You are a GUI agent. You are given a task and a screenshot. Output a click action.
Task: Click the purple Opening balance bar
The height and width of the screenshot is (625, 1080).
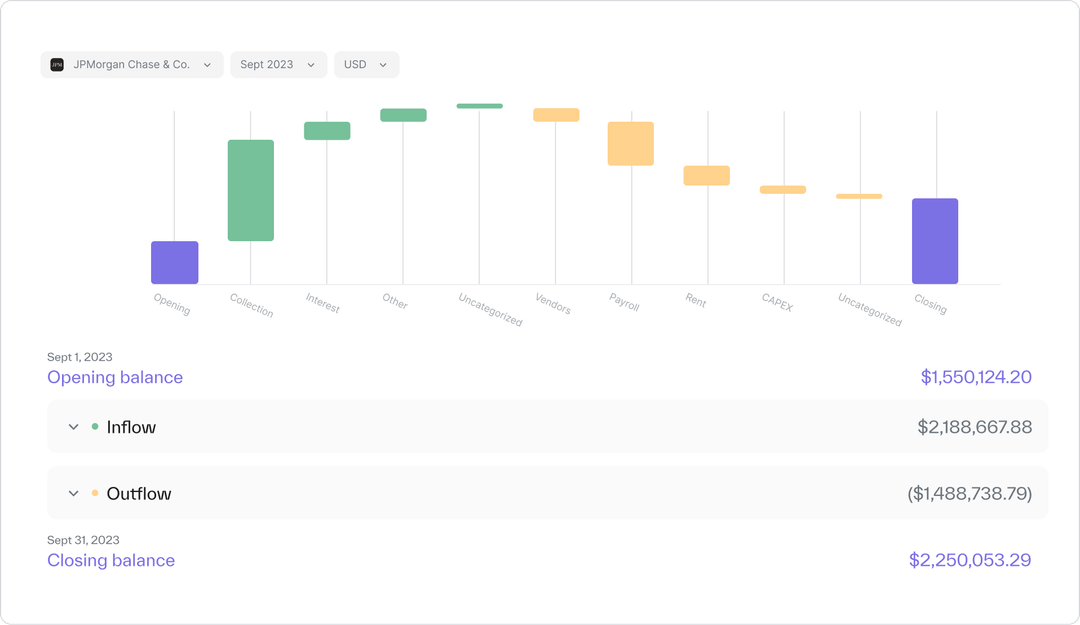(173, 261)
